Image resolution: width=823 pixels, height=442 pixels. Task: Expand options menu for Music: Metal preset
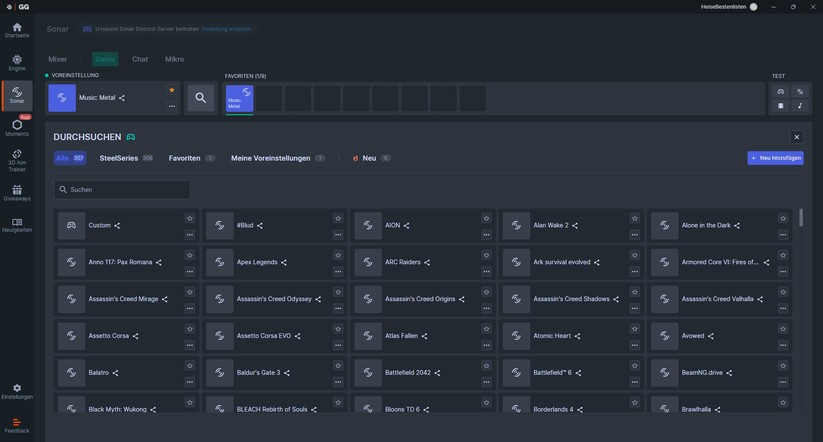tap(172, 106)
